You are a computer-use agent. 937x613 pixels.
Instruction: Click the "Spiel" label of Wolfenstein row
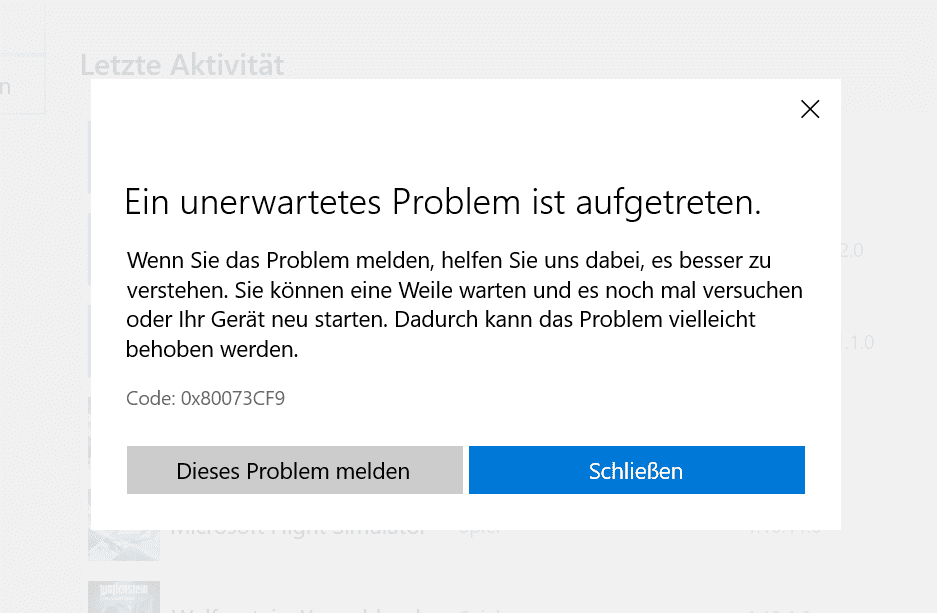(x=480, y=610)
